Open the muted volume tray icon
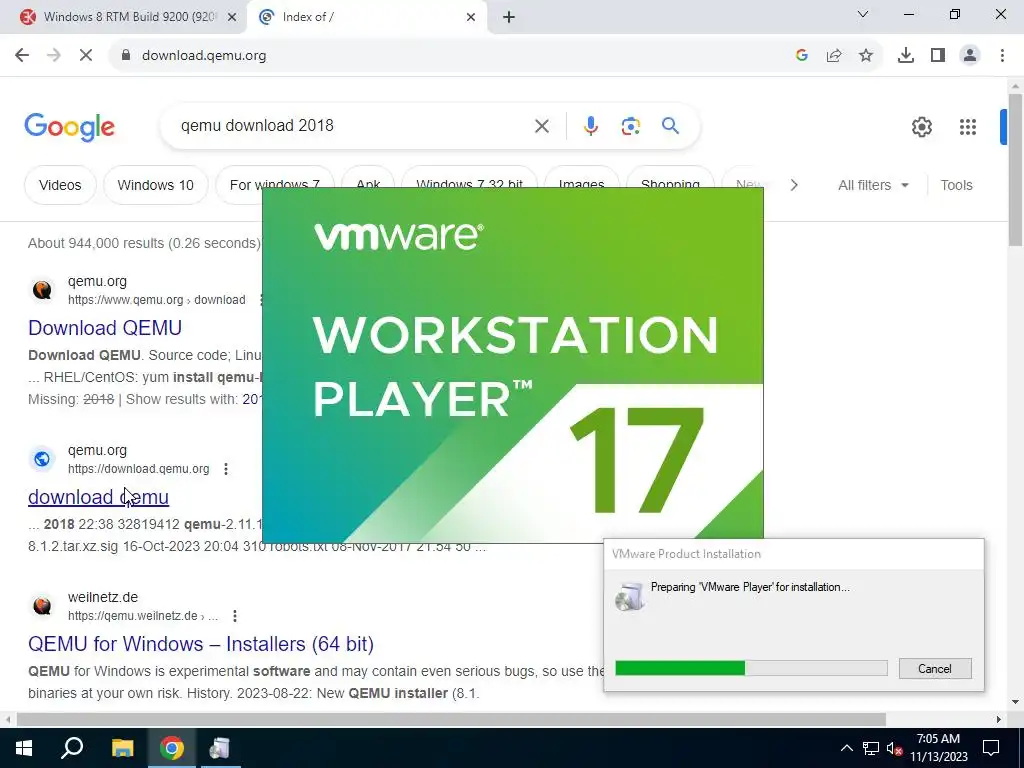This screenshot has width=1024, height=768. (x=895, y=748)
